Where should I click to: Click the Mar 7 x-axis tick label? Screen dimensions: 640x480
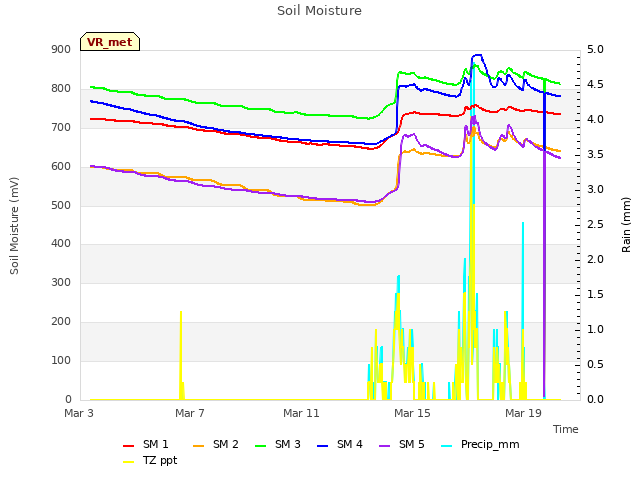[190, 413]
